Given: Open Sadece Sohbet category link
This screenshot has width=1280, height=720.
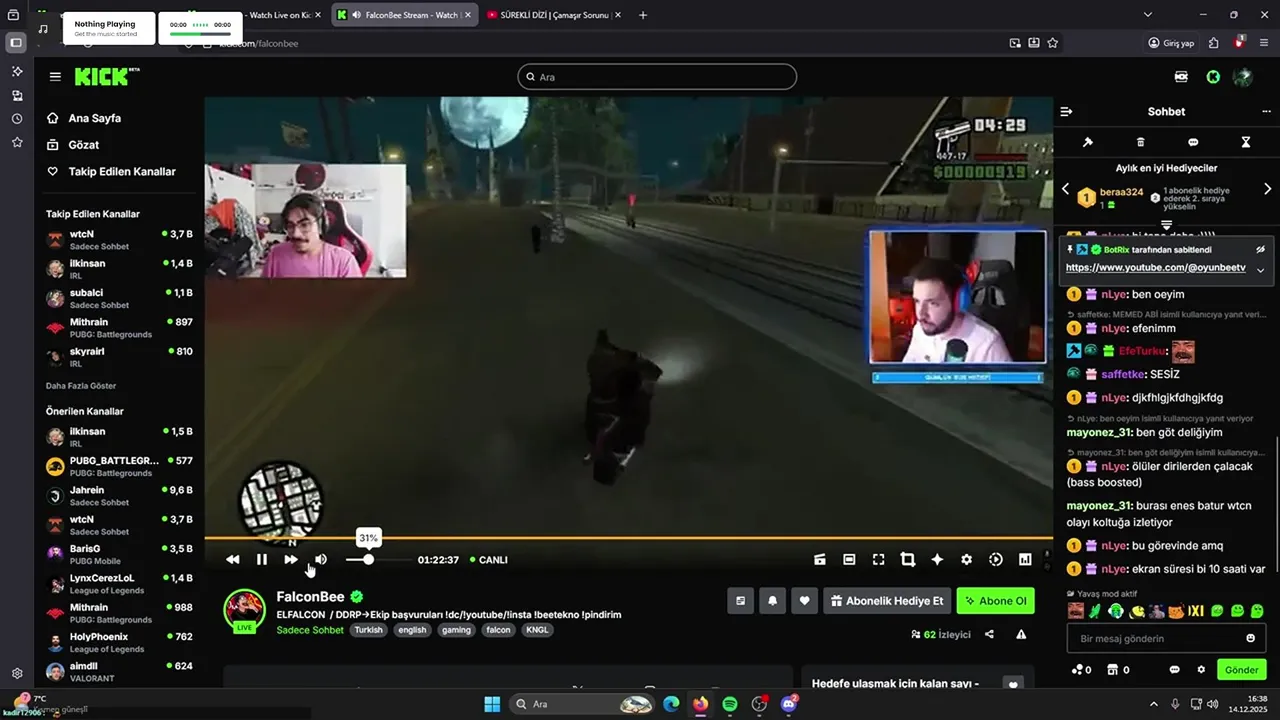Looking at the screenshot, I should point(310,630).
